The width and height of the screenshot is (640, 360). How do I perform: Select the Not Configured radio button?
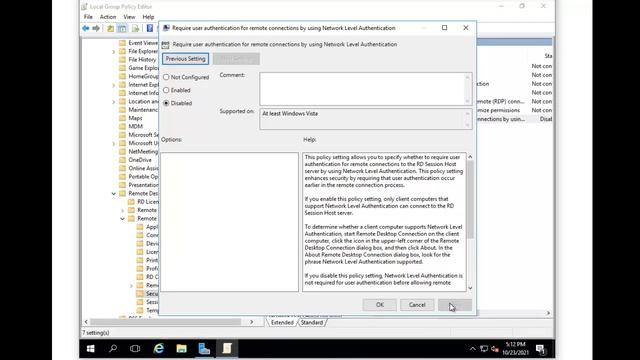click(166, 77)
